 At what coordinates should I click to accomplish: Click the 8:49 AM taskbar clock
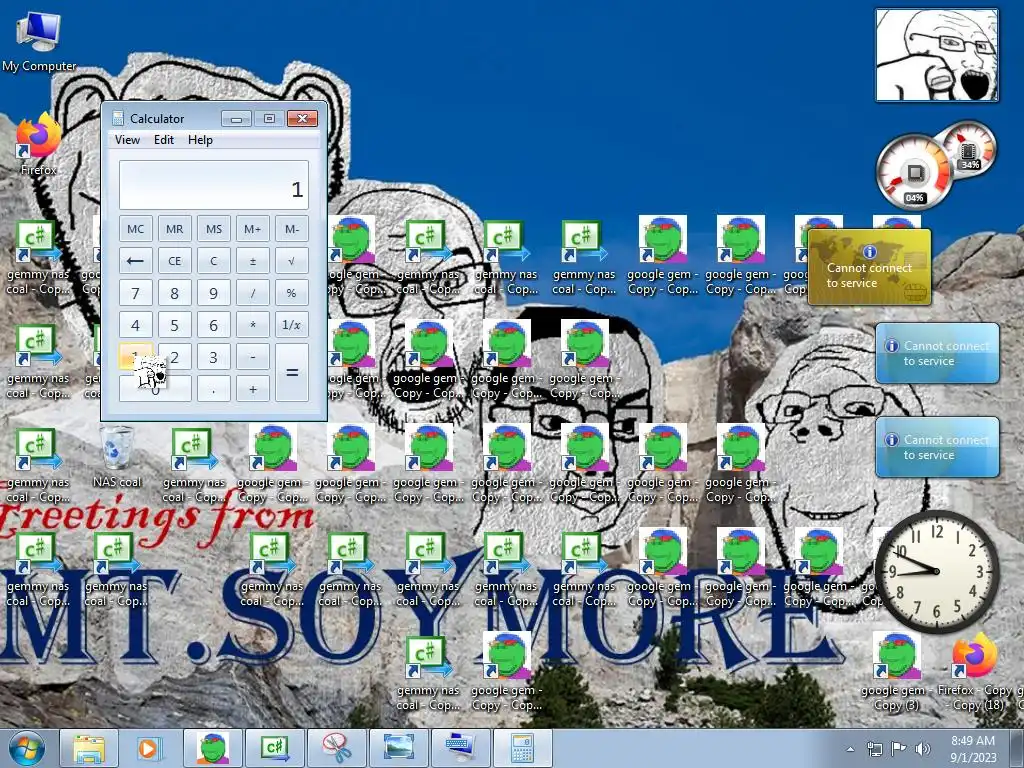(973, 749)
